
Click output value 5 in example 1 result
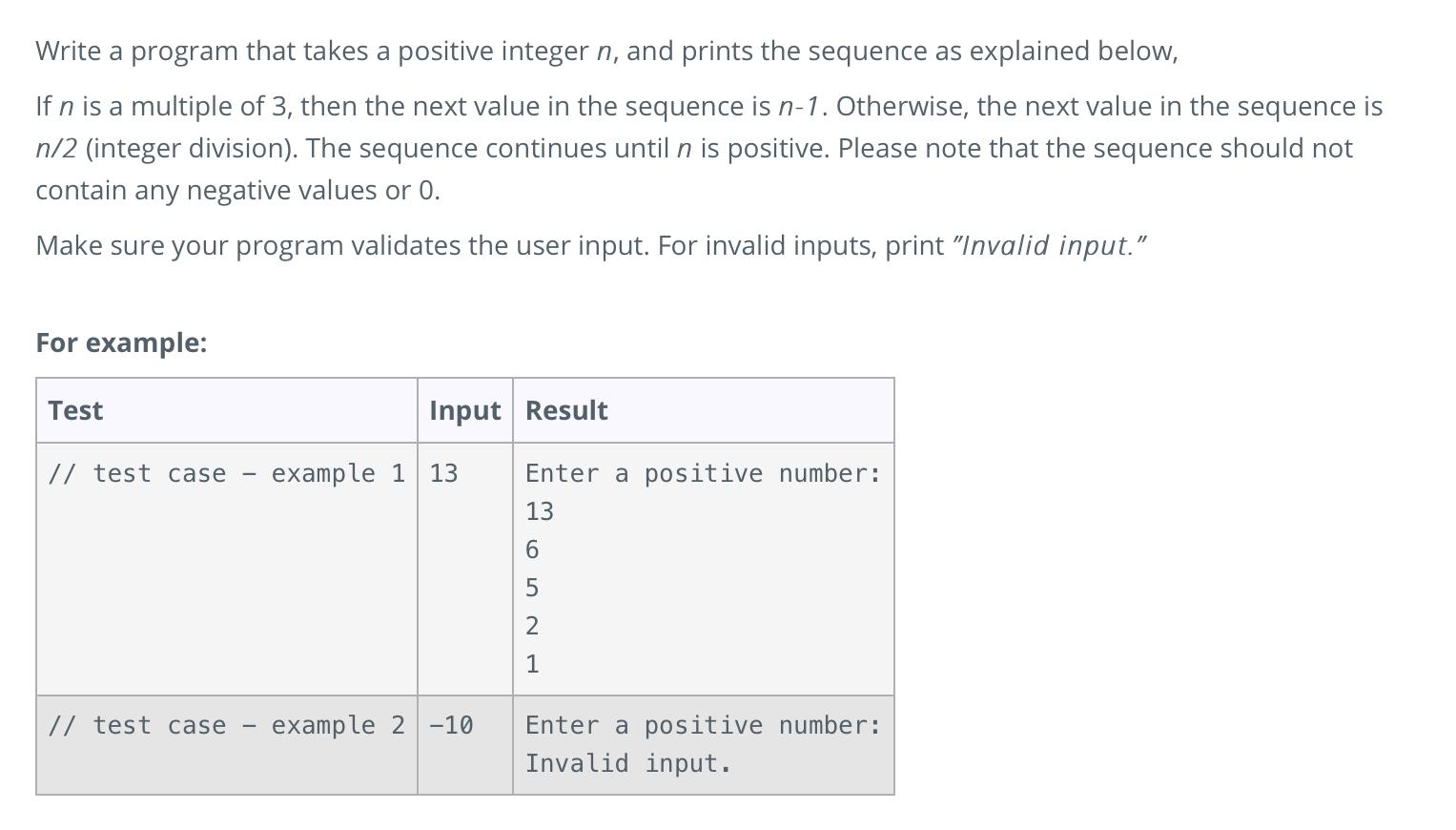(x=532, y=588)
